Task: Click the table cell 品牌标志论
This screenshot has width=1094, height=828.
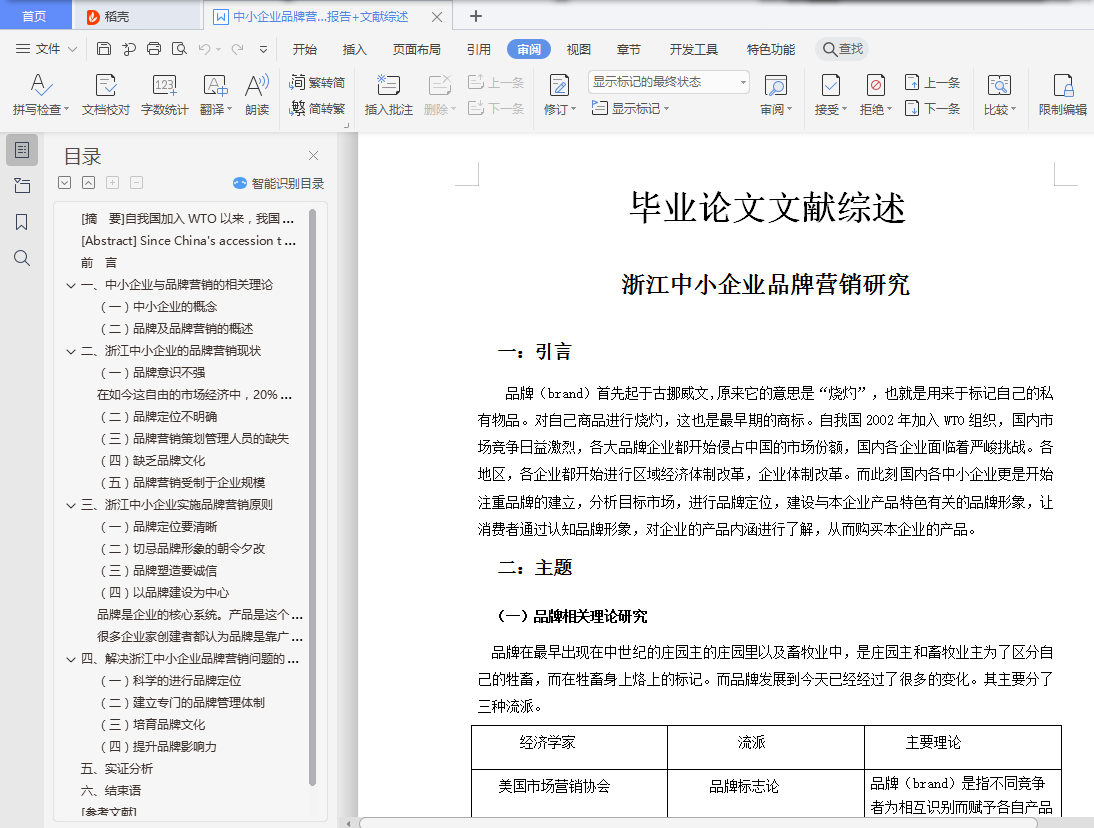Action: point(744,786)
